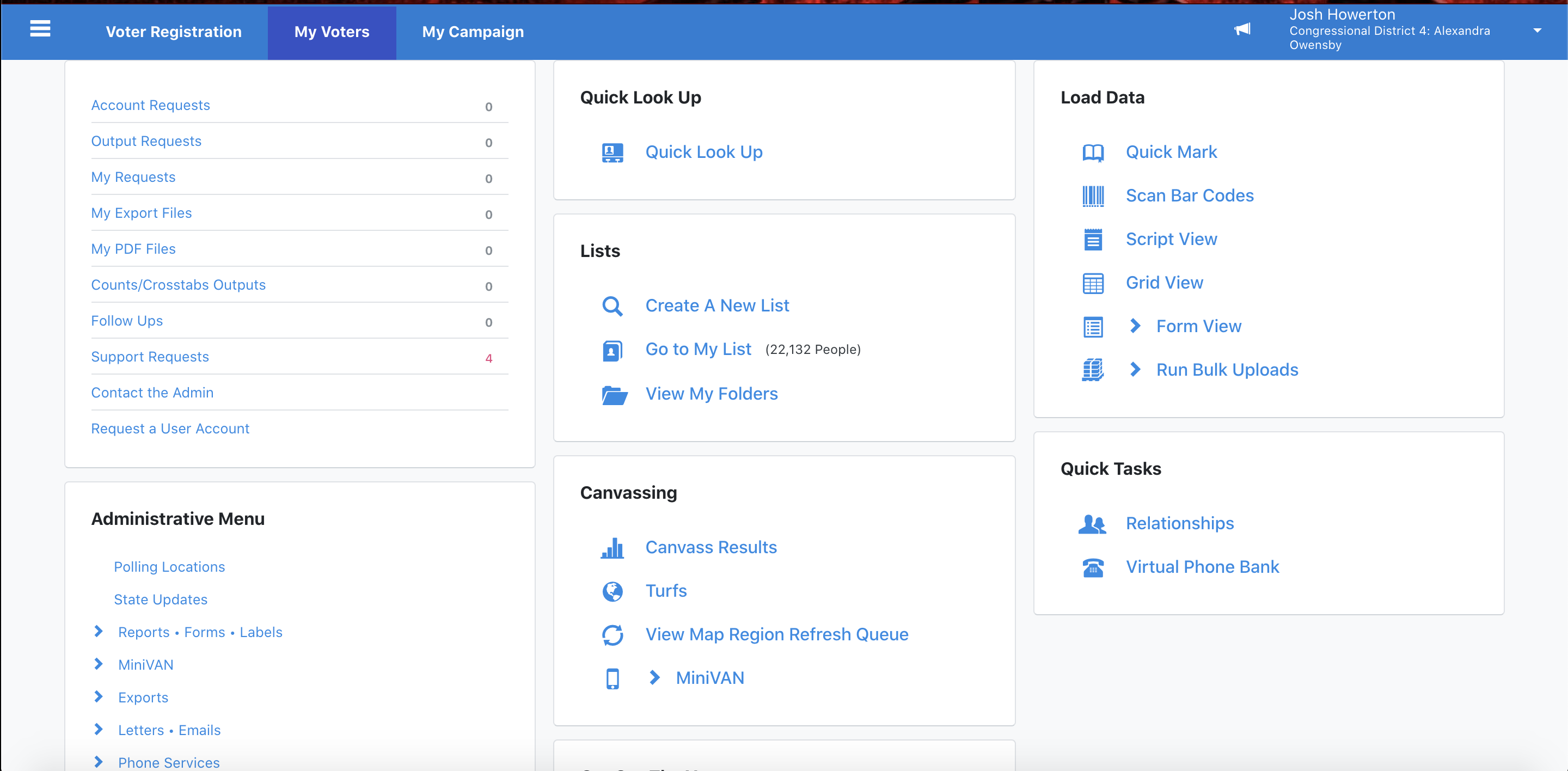The width and height of the screenshot is (1568, 771).
Task: Click the Turfs globe icon
Action: pyautogui.click(x=612, y=591)
